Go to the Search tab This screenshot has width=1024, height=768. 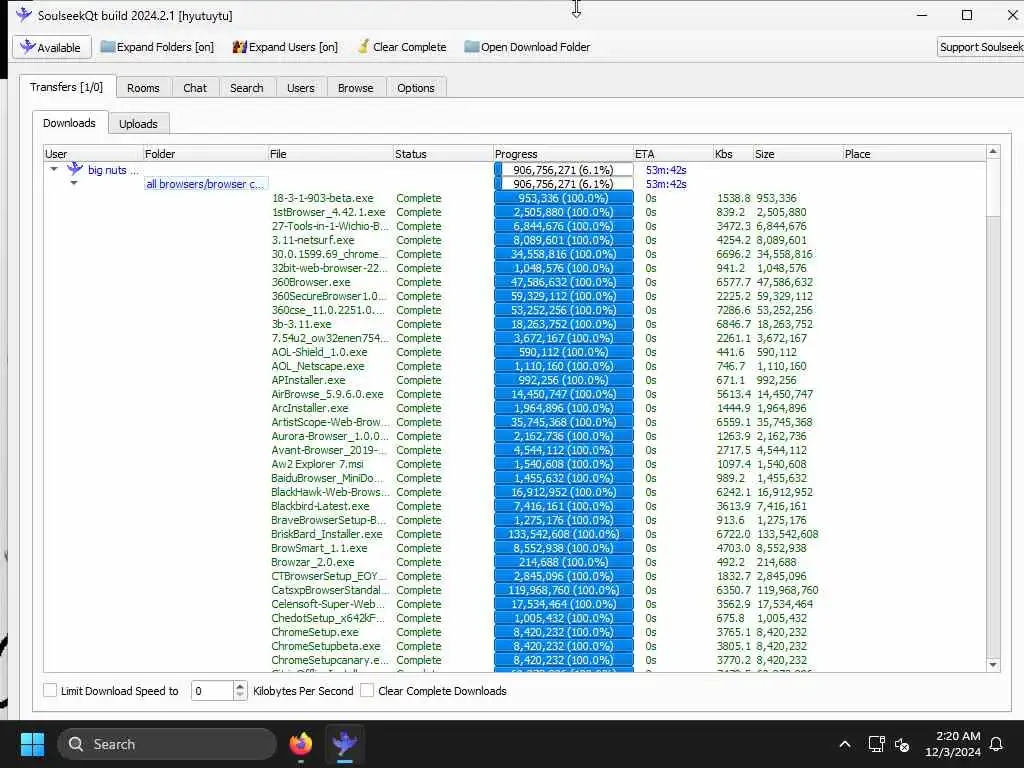click(246, 88)
